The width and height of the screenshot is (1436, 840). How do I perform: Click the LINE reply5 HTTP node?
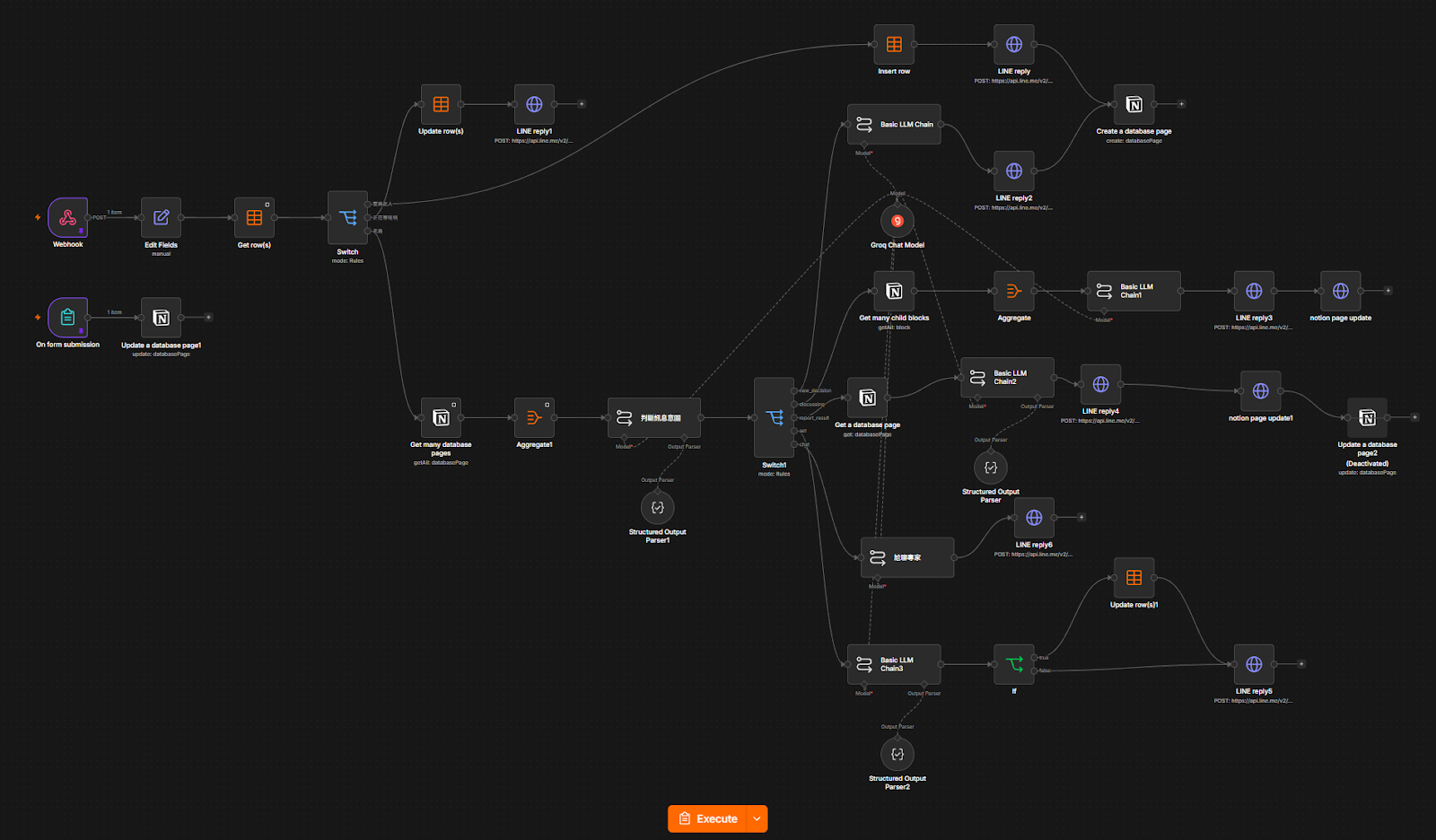1254,664
